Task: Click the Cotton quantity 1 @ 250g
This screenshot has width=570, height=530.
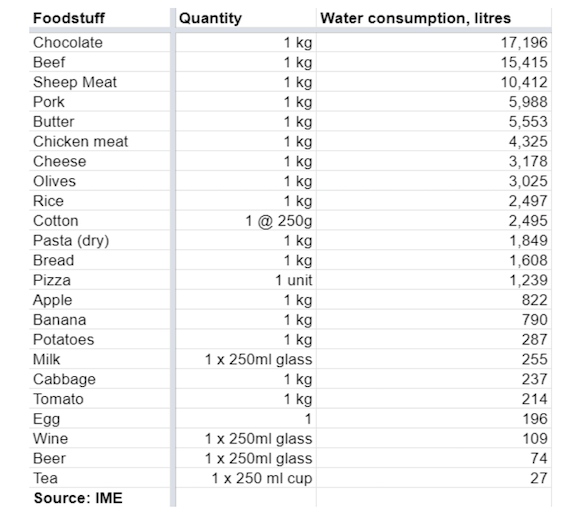Action: point(279,221)
